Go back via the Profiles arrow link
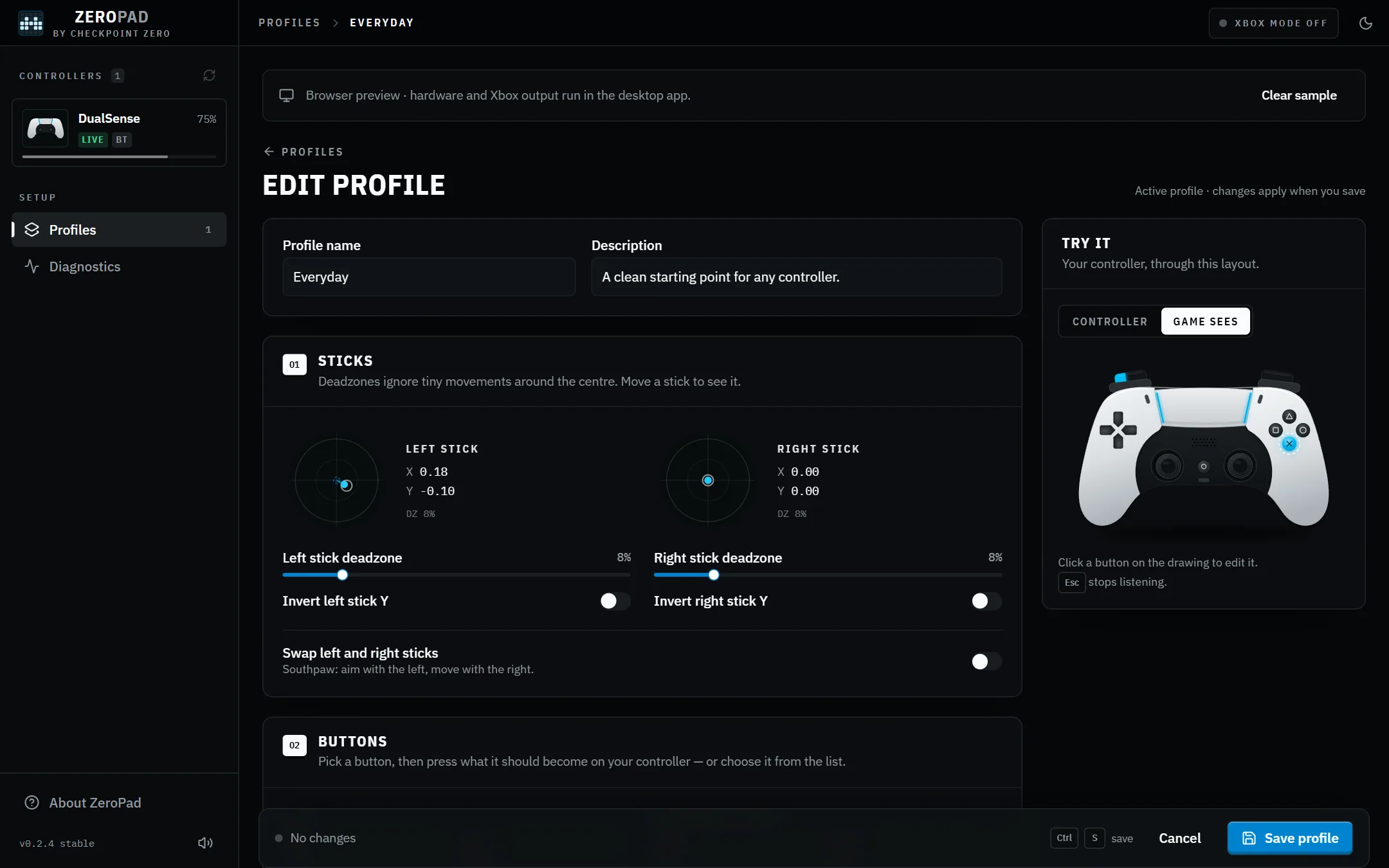Screen dimensions: 1389x868 pyautogui.click(x=304, y=152)
